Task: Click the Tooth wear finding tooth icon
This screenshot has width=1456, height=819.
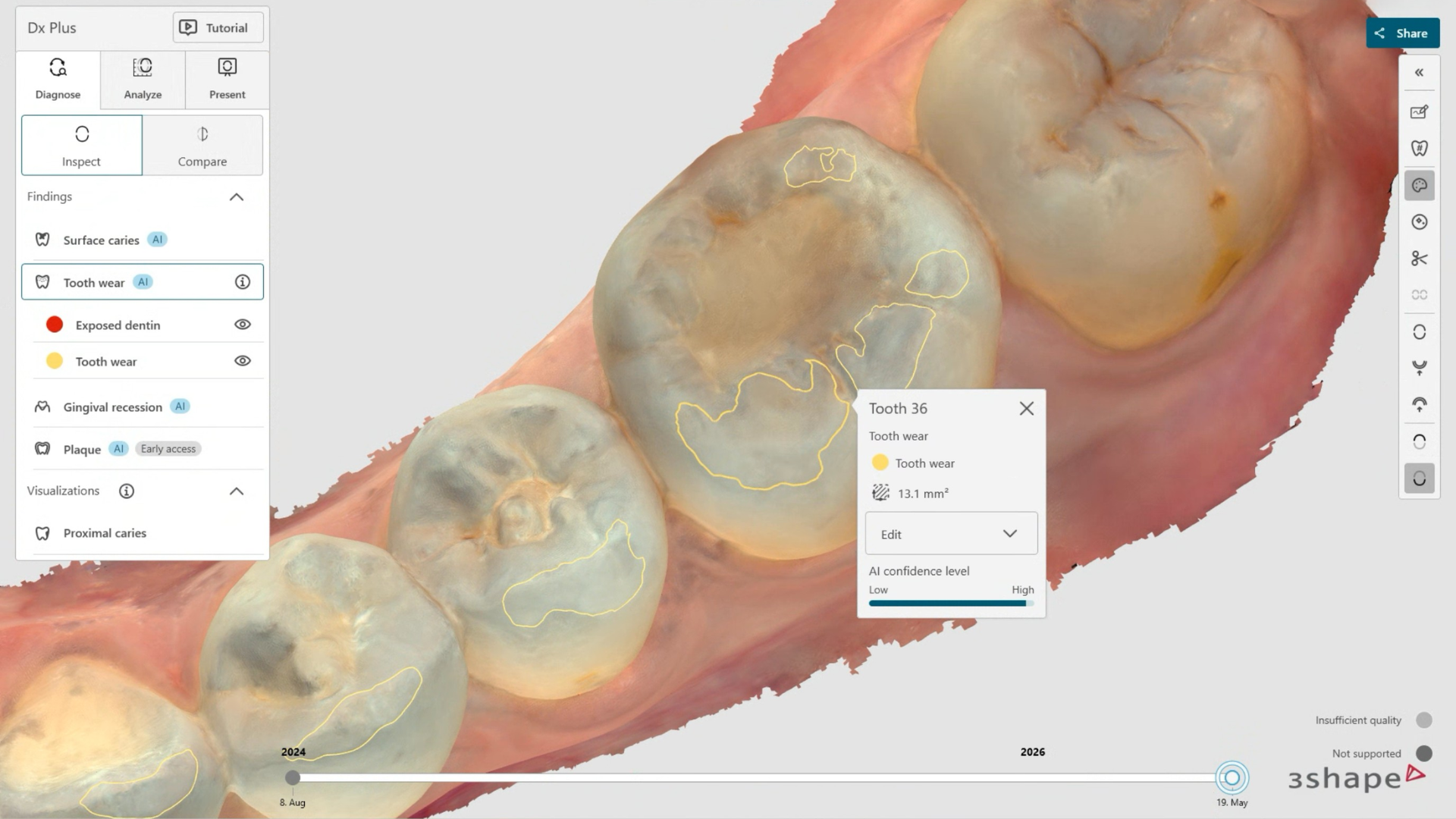Action: pos(42,282)
